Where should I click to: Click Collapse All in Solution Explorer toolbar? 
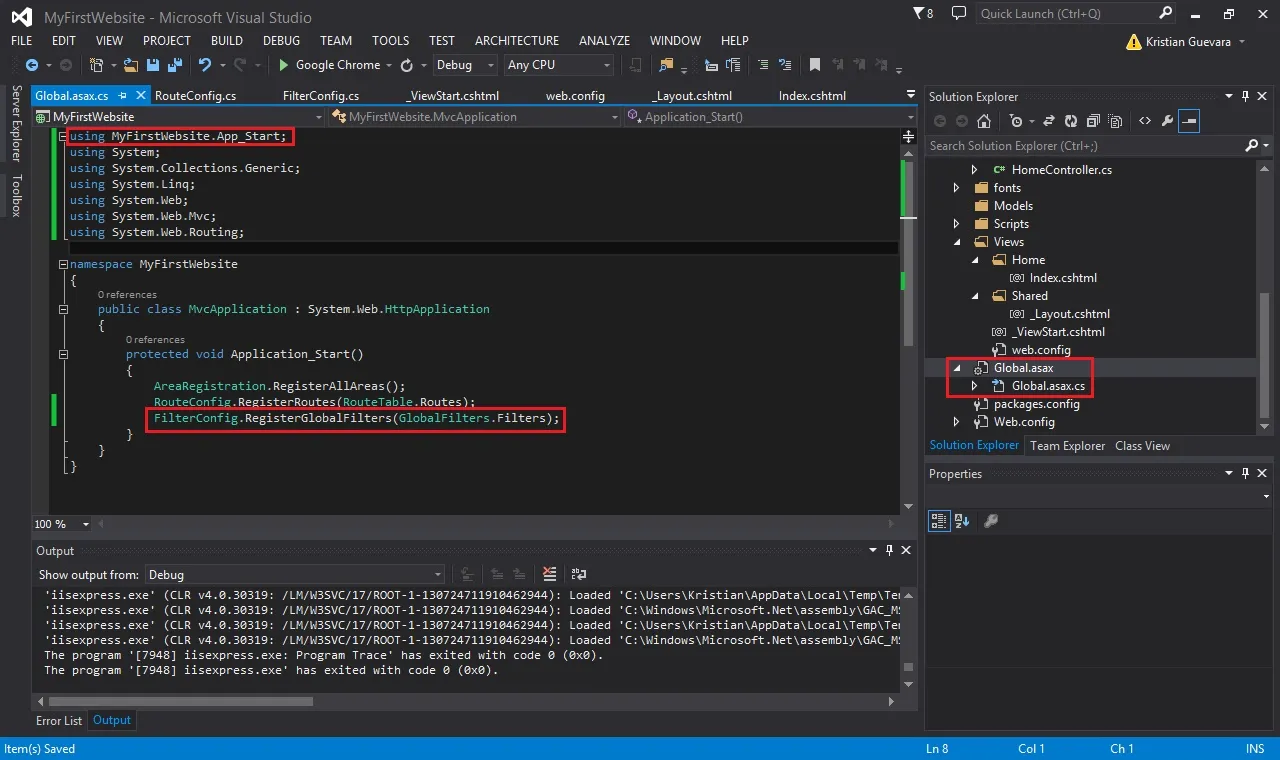[1093, 121]
